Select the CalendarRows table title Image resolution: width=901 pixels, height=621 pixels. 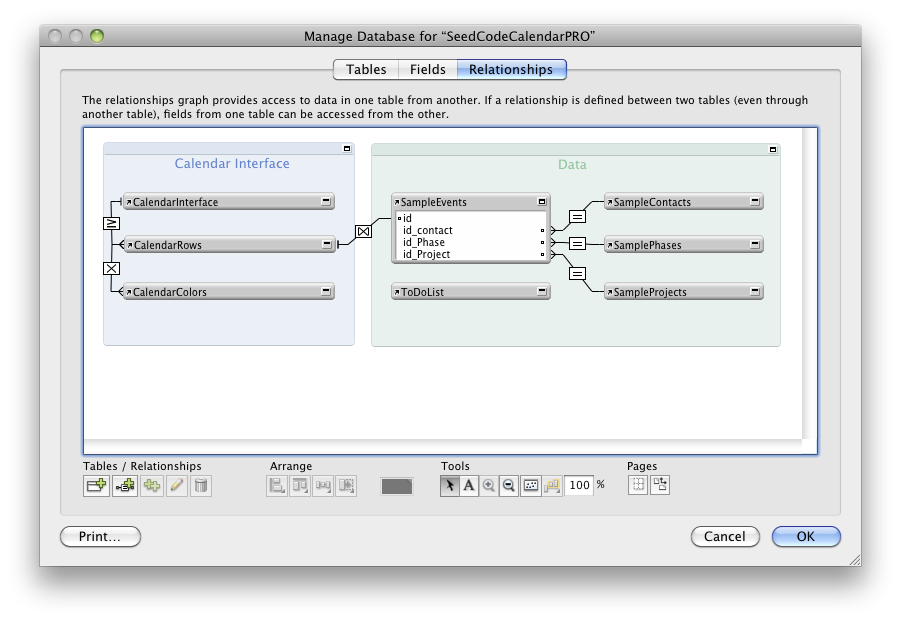(x=168, y=245)
